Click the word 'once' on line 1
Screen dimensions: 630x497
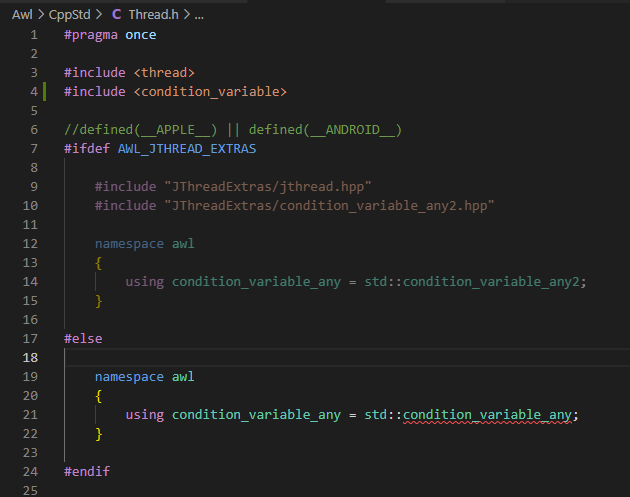(141, 35)
